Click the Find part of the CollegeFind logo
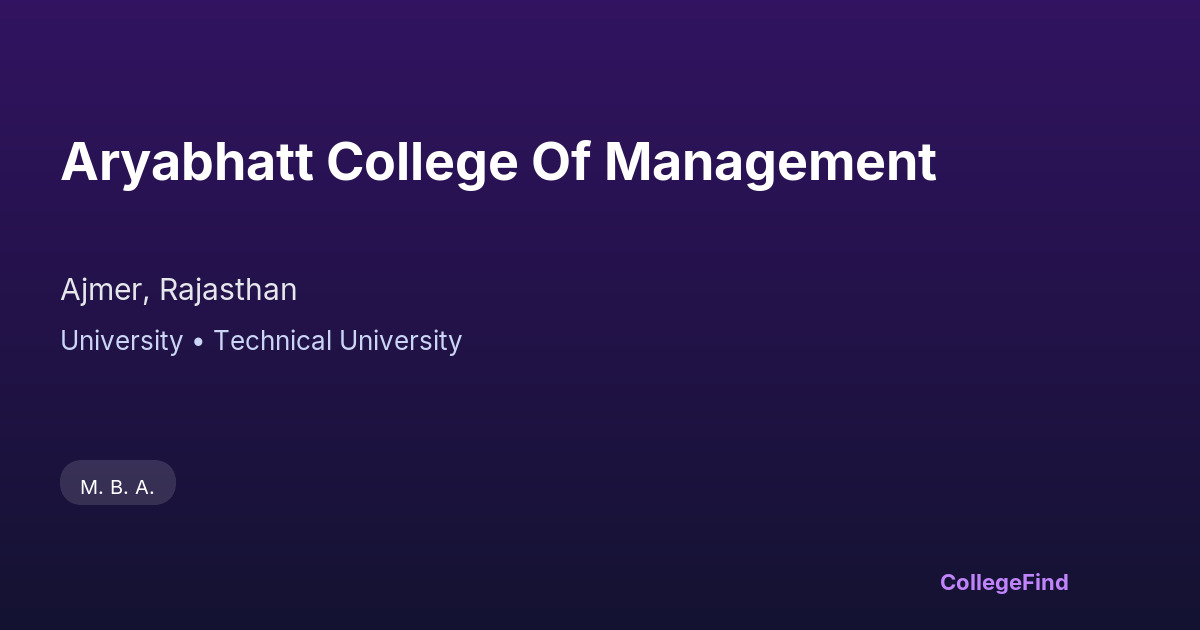 tap(1044, 582)
